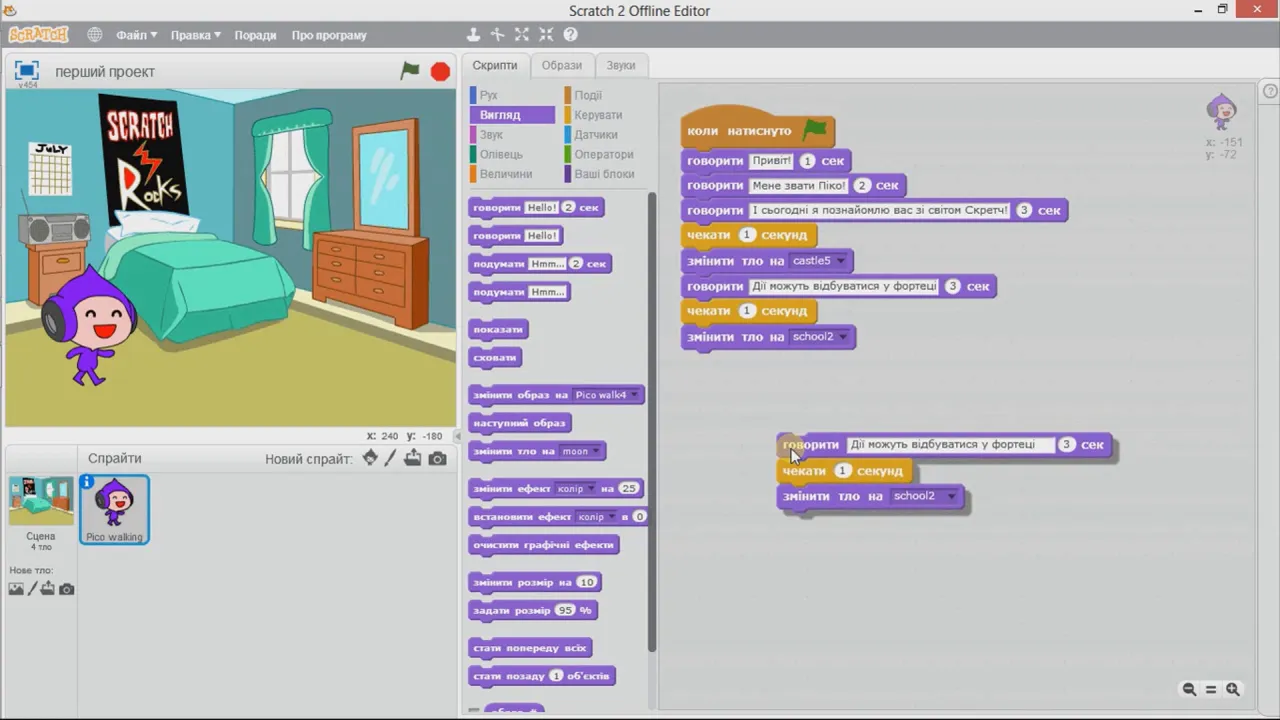Click the green flag above the stage
Screen dimensions: 1280x720
(x=410, y=71)
